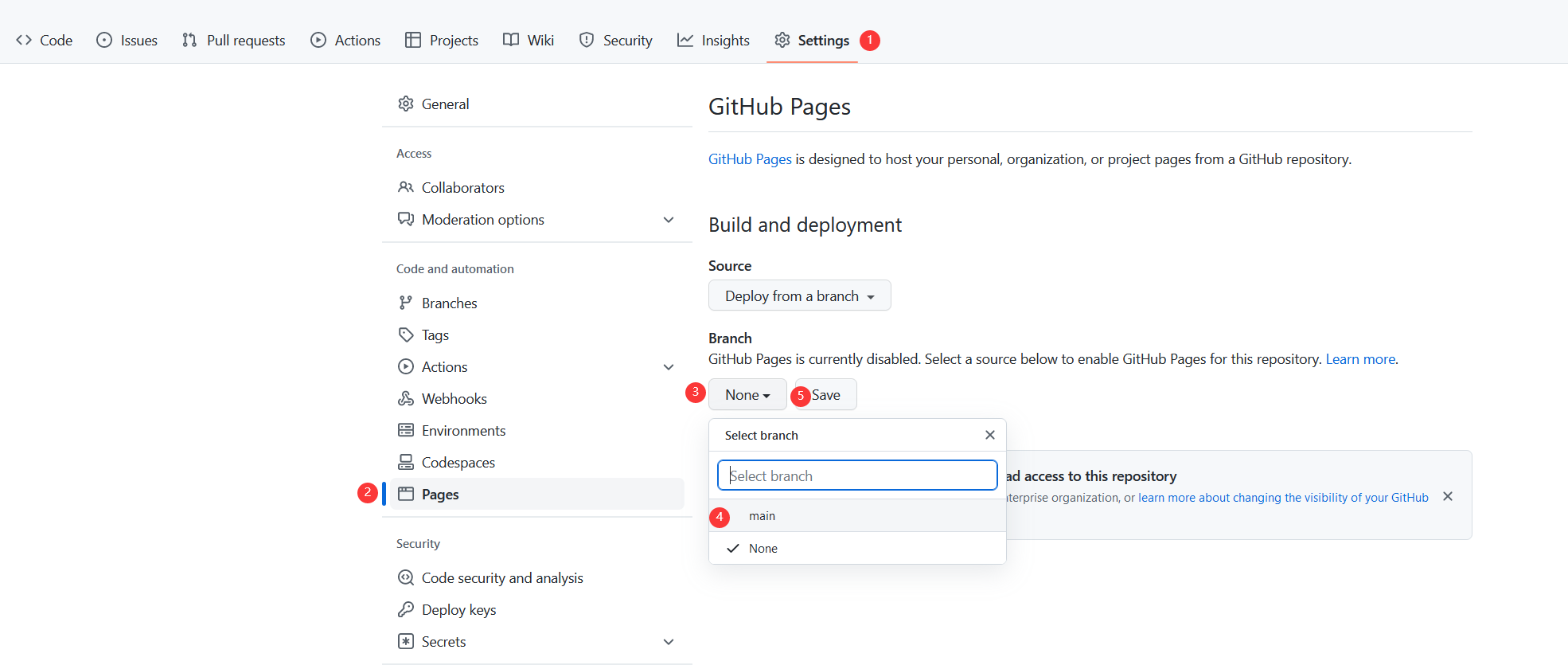Viewport: 1568px width, 669px height.
Task: Click the Save button
Action: 825,394
